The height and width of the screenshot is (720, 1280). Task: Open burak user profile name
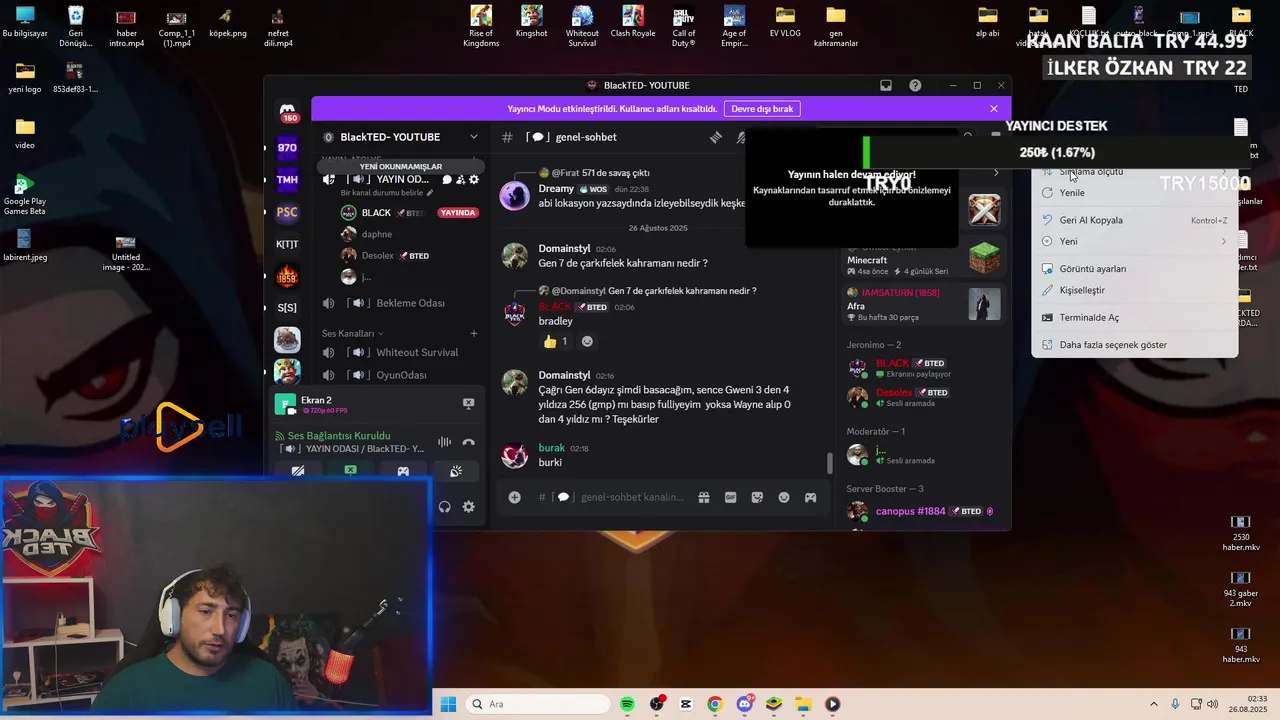[552, 448]
